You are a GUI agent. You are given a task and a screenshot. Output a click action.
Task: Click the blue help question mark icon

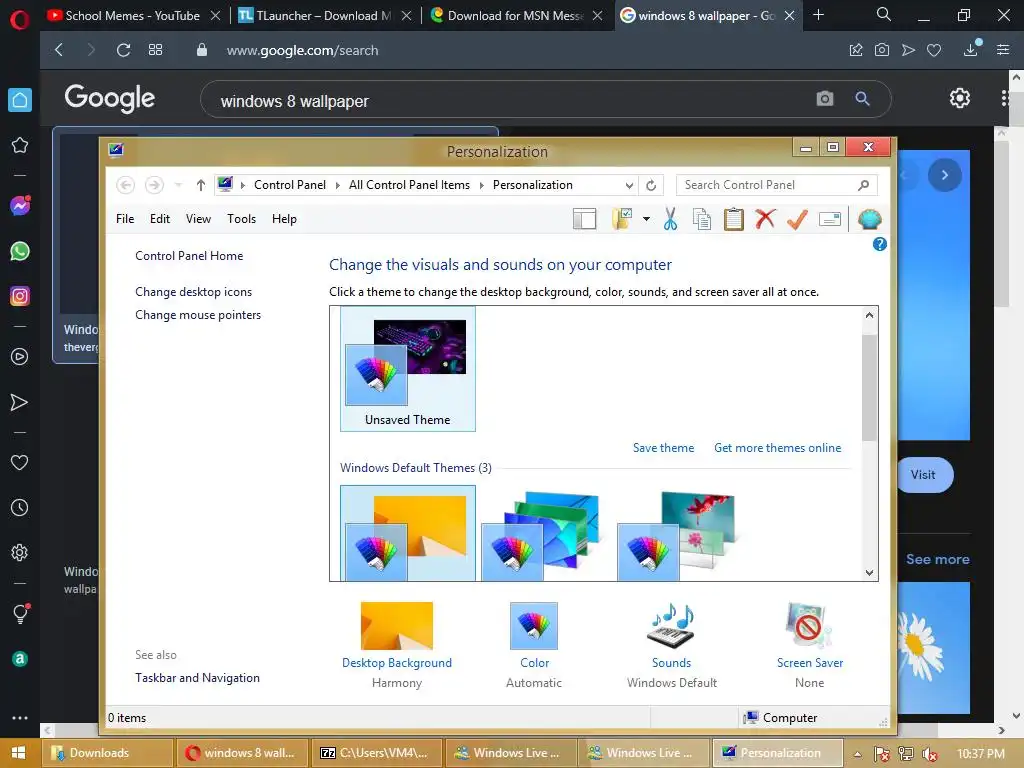click(880, 244)
